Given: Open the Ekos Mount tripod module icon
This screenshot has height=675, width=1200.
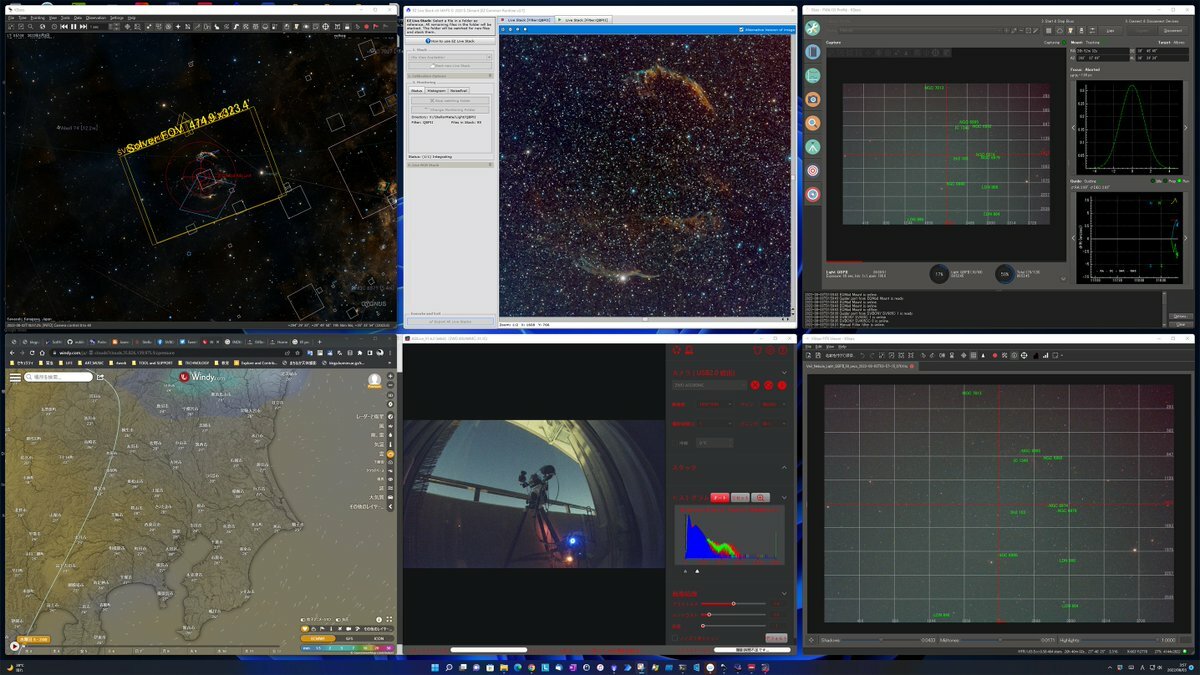Looking at the screenshot, I should click(x=813, y=147).
